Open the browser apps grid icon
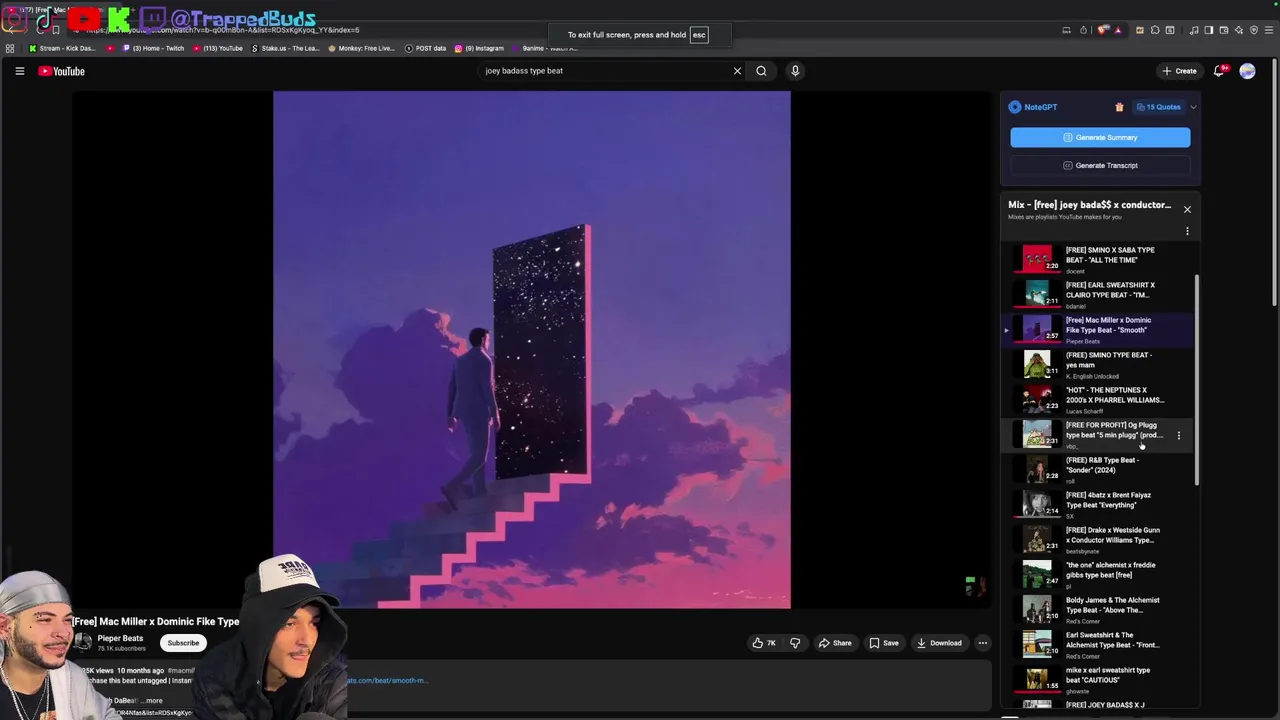The width and height of the screenshot is (1280, 720). 10,48
